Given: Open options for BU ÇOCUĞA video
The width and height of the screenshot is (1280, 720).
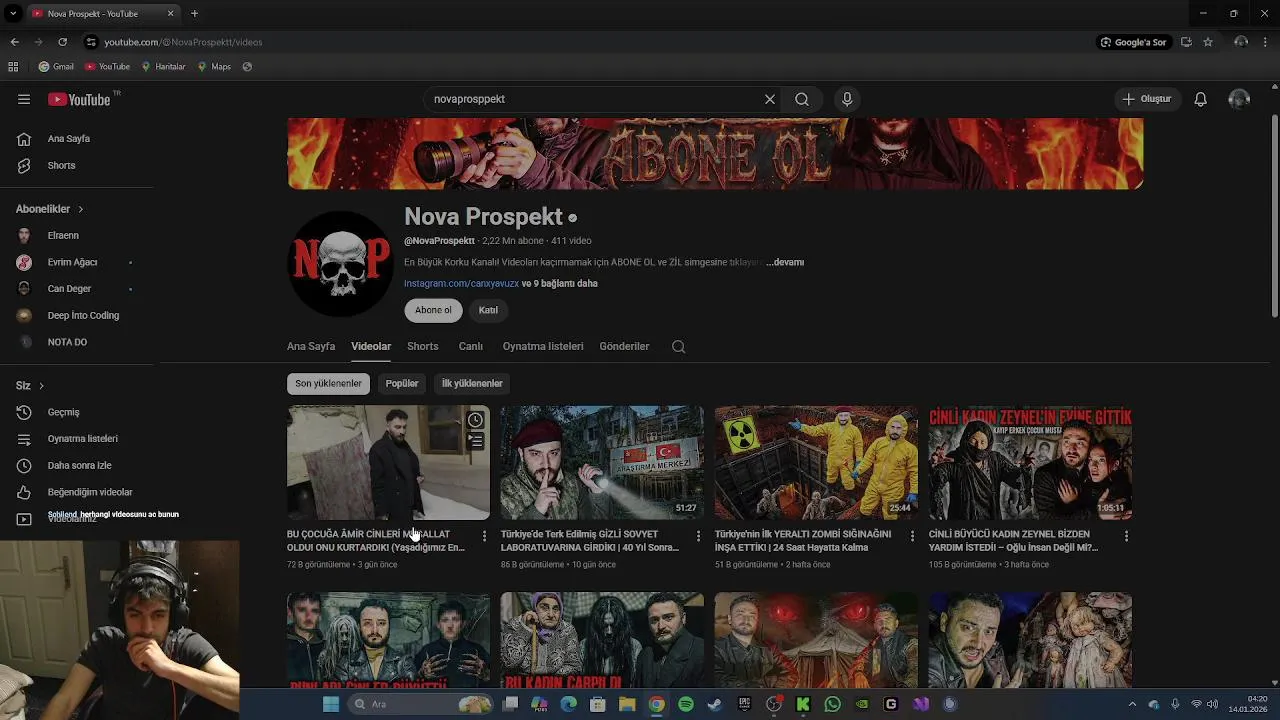Looking at the screenshot, I should [485, 536].
